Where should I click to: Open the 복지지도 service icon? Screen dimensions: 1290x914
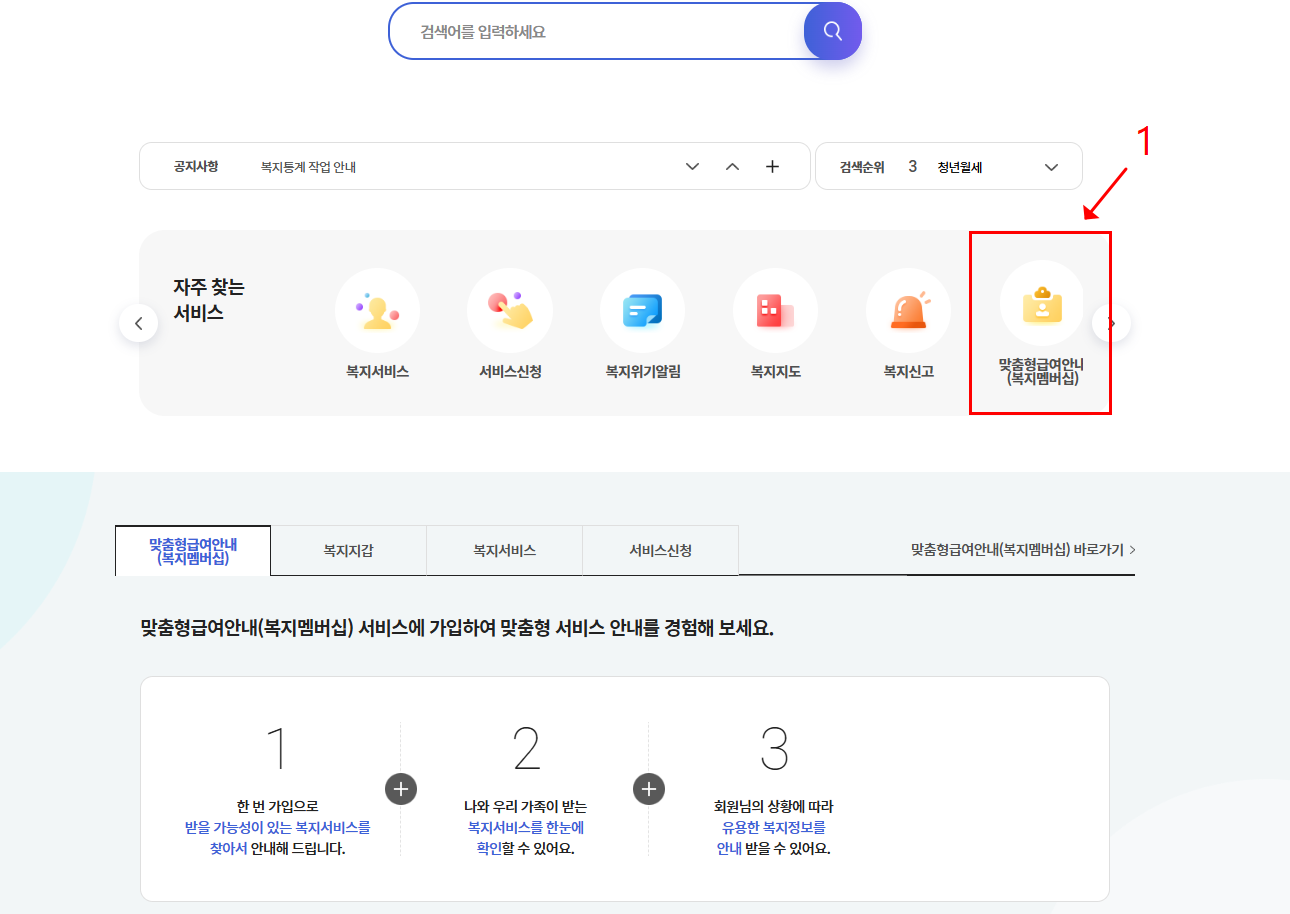pyautogui.click(x=776, y=325)
